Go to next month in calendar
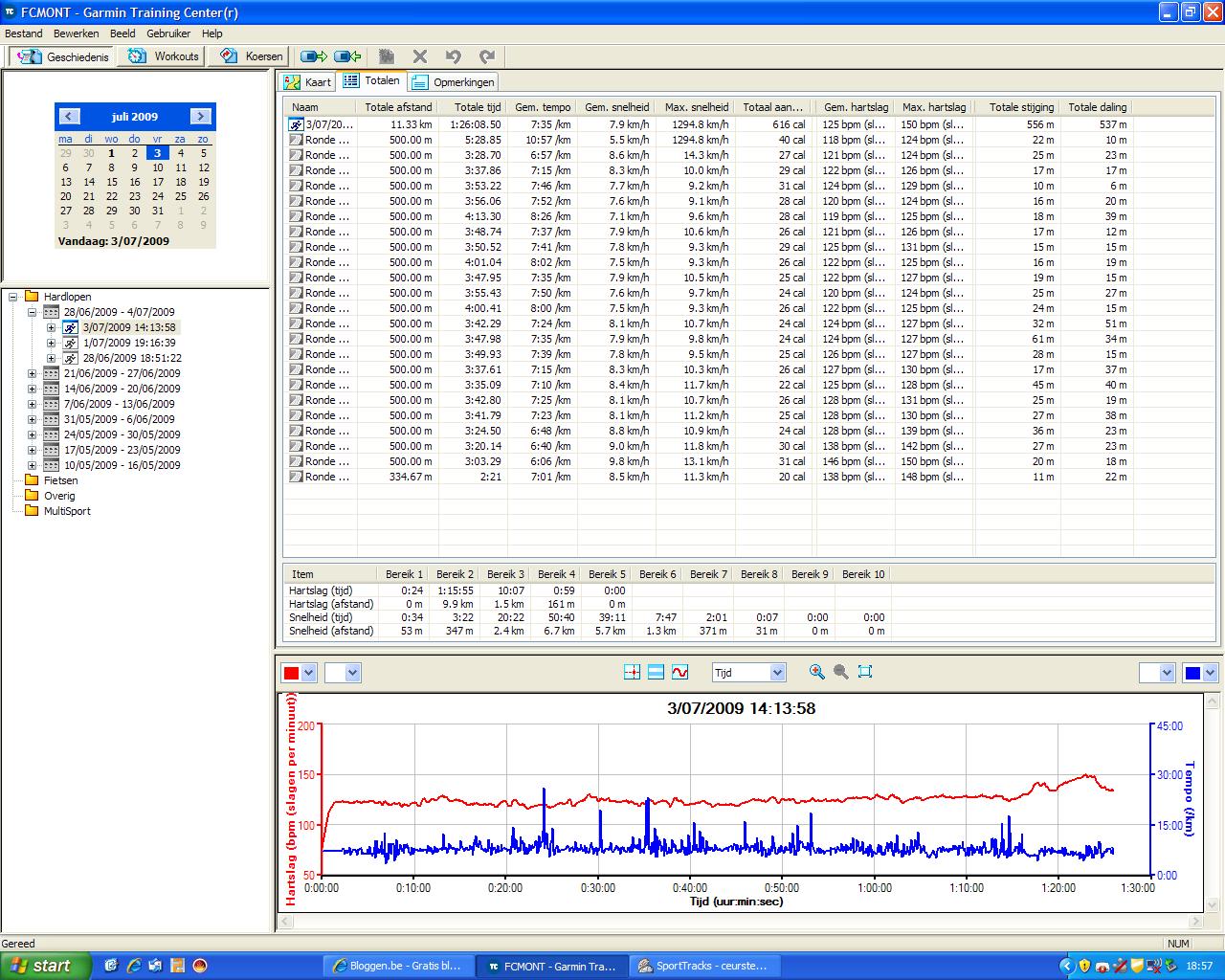Viewport: 1225px width, 980px height. pos(200,117)
